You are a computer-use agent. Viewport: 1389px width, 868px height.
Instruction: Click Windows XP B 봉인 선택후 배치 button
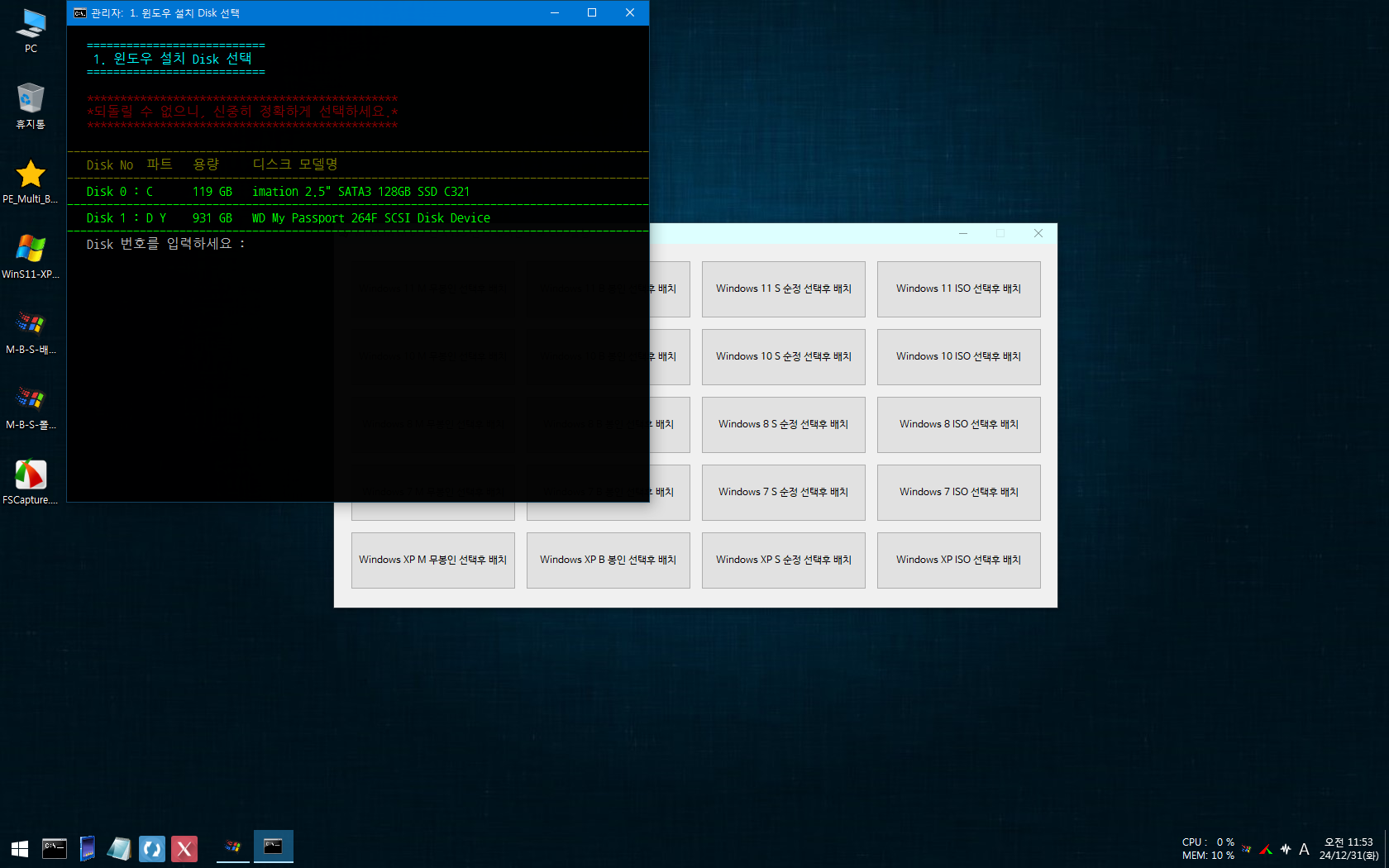[609, 560]
